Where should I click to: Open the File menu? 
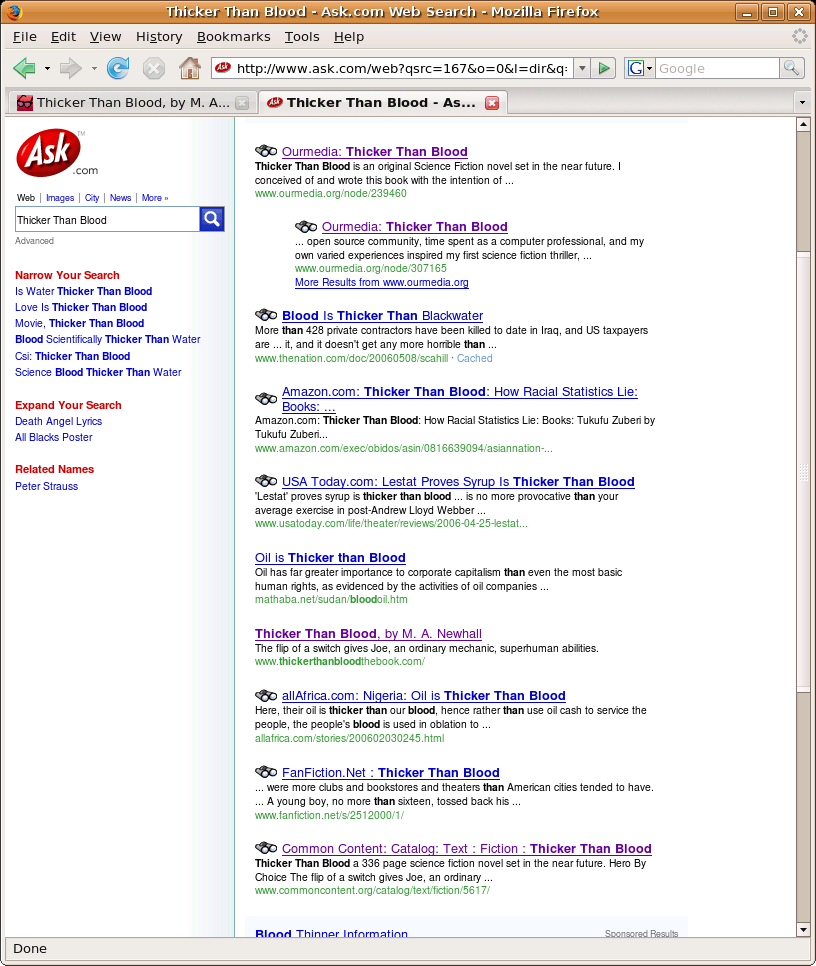tap(25, 37)
